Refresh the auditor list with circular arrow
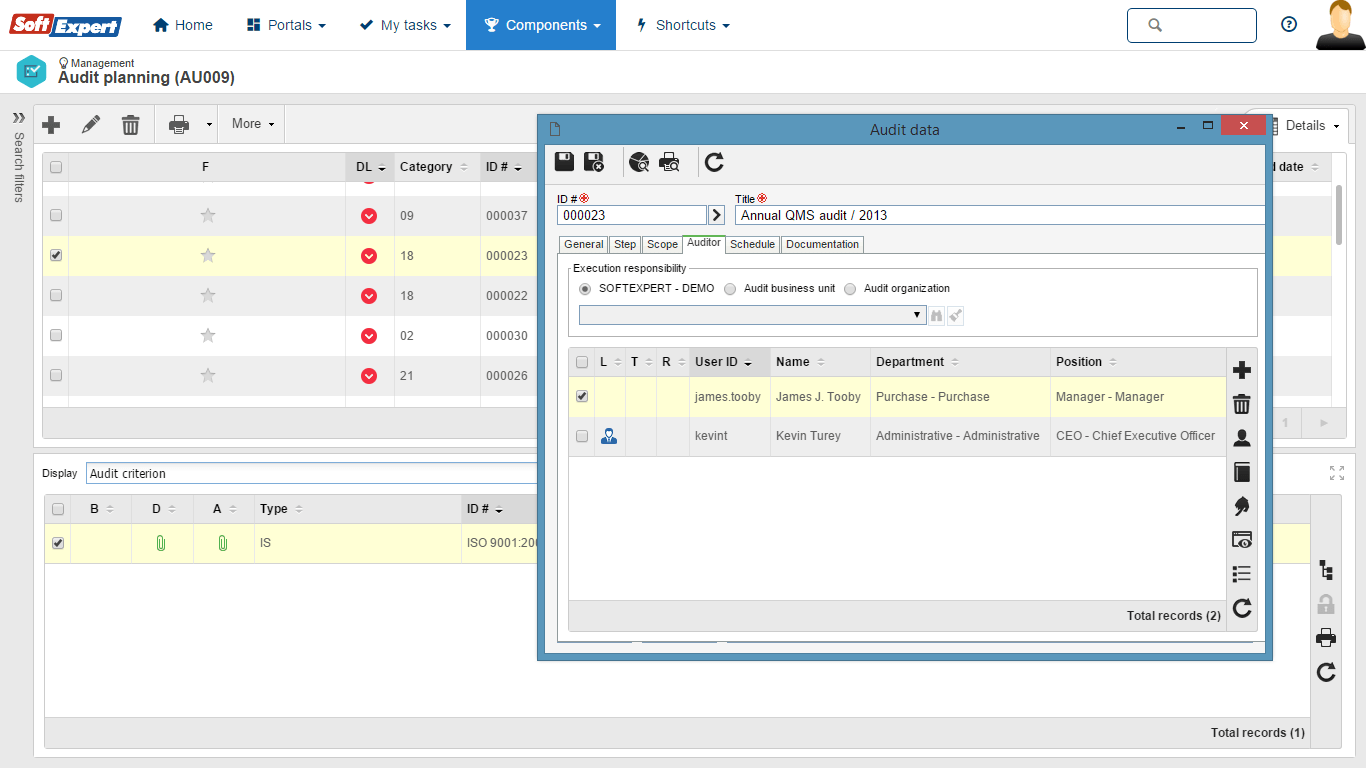 (1242, 608)
